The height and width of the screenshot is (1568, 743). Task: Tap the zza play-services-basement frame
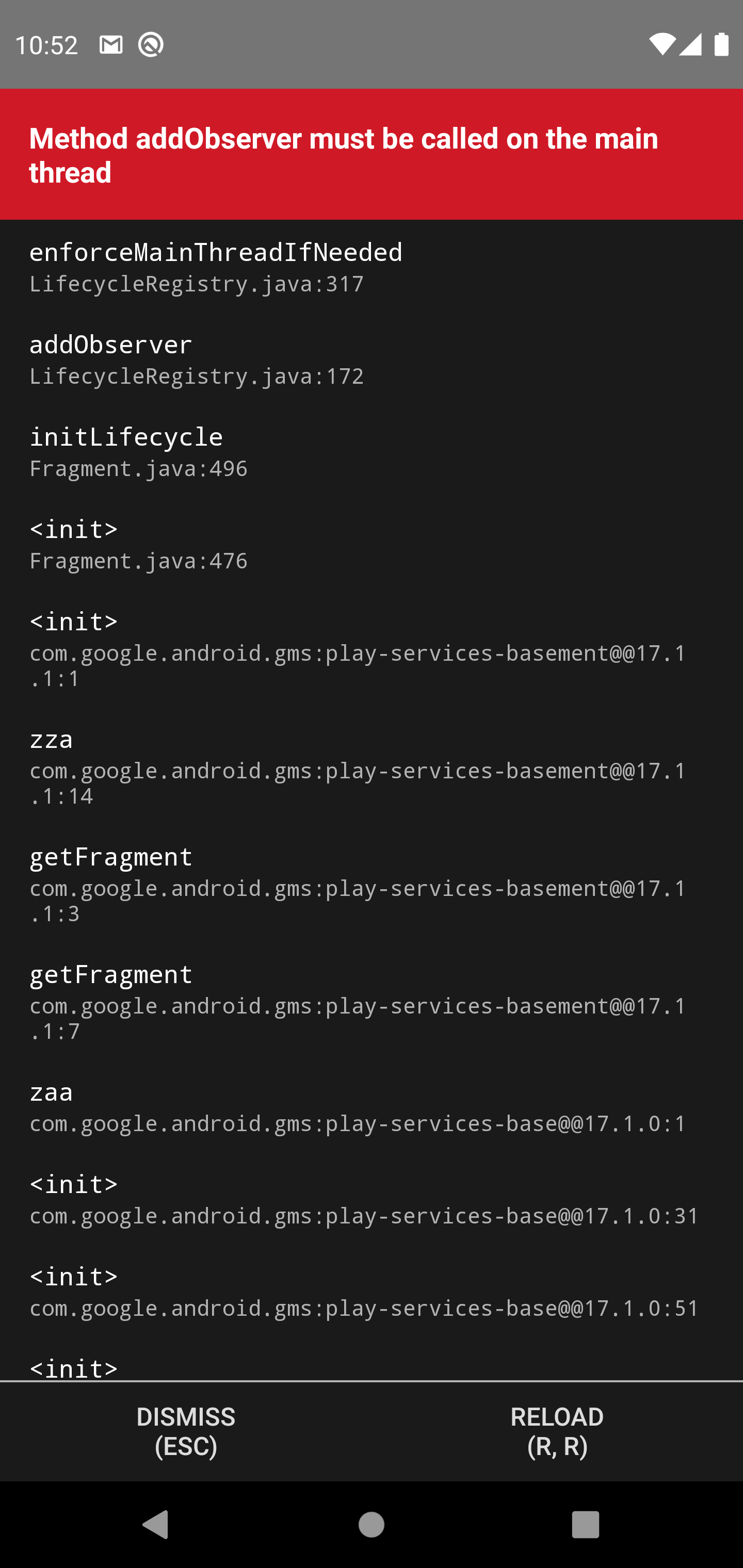tap(357, 767)
